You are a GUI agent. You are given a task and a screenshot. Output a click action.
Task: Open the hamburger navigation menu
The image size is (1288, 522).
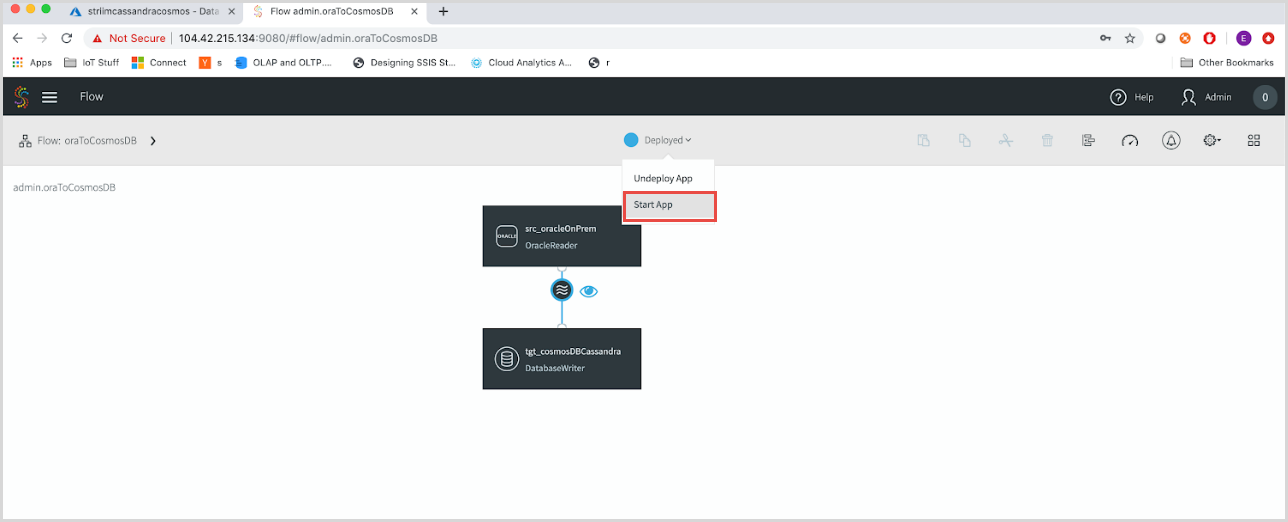point(49,97)
